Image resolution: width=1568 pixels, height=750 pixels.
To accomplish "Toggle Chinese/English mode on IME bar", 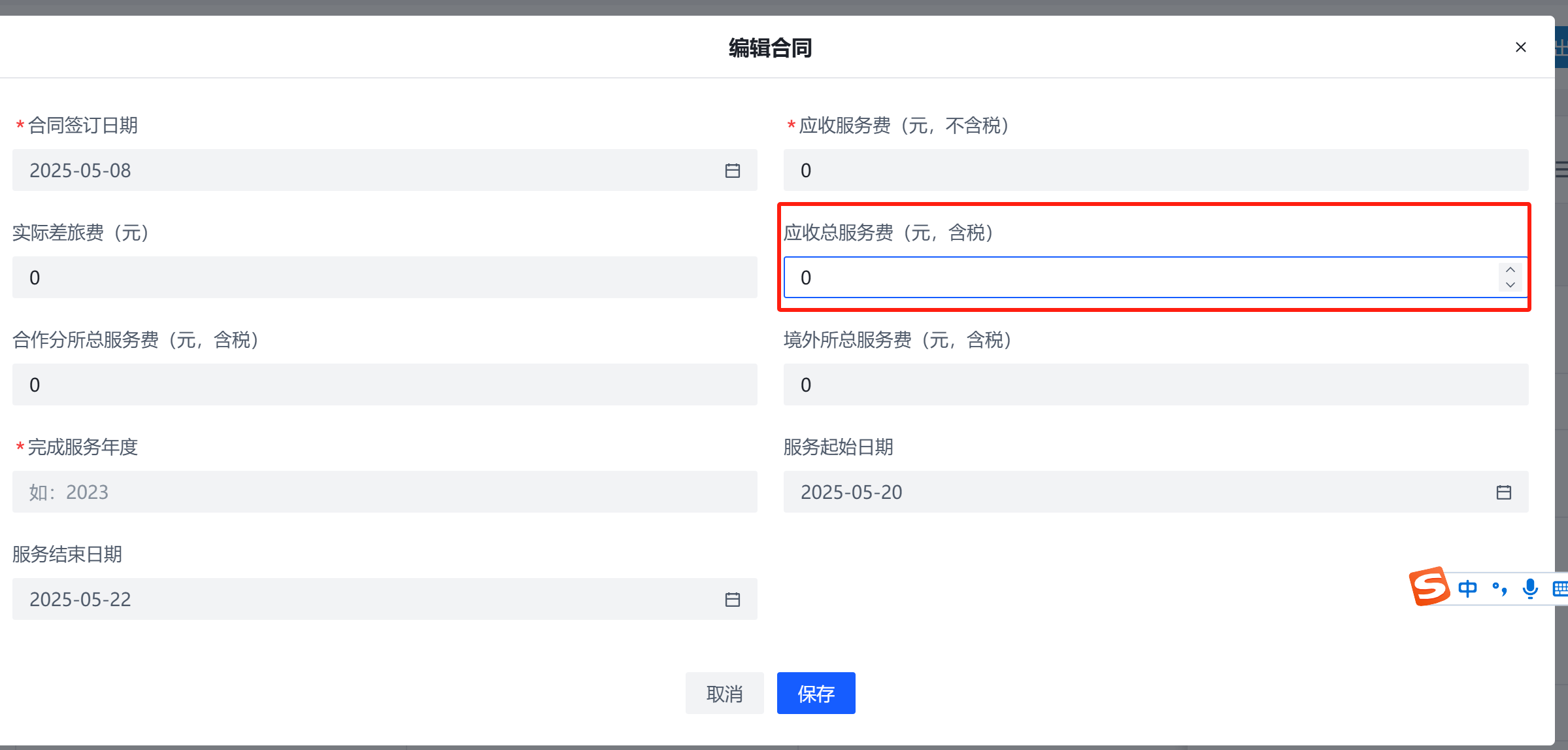I will coord(1467,588).
